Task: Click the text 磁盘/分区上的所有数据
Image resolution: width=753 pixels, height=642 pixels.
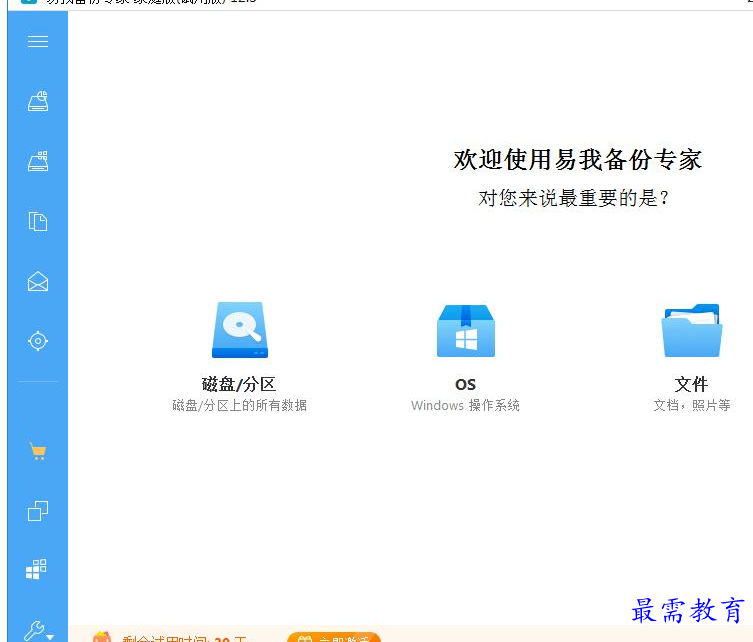Action: pyautogui.click(x=239, y=405)
